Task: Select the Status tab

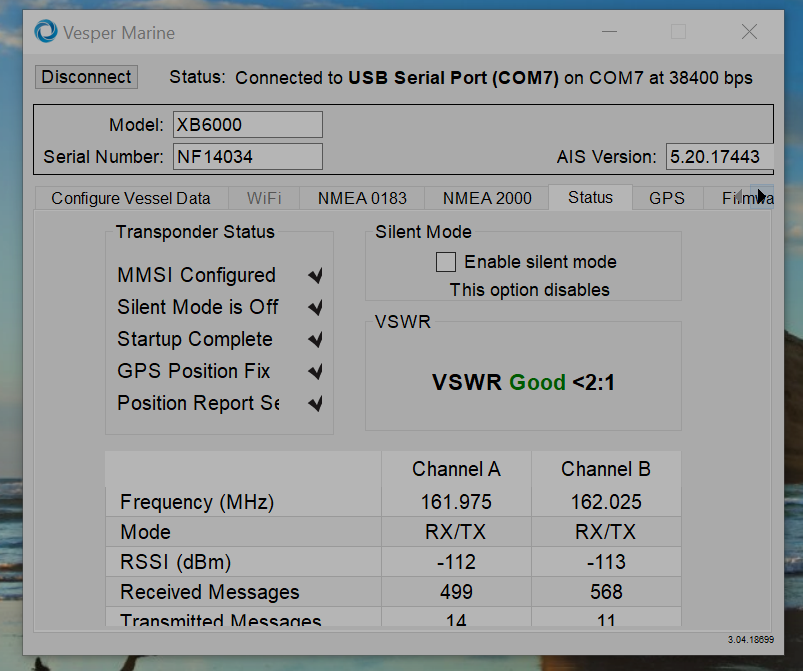Action: tap(590, 197)
